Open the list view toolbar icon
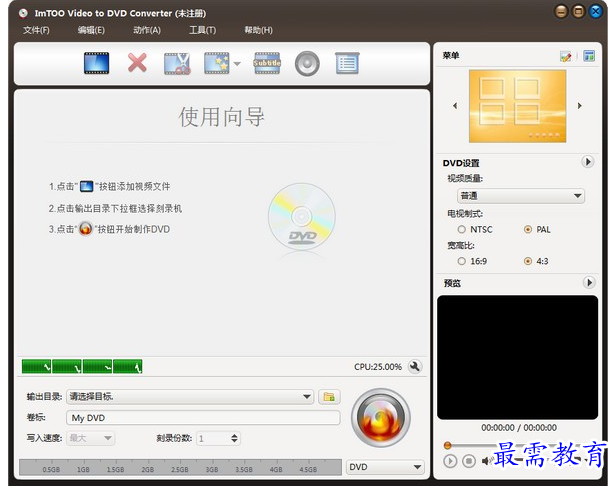The height and width of the screenshot is (486, 615). 347,63
